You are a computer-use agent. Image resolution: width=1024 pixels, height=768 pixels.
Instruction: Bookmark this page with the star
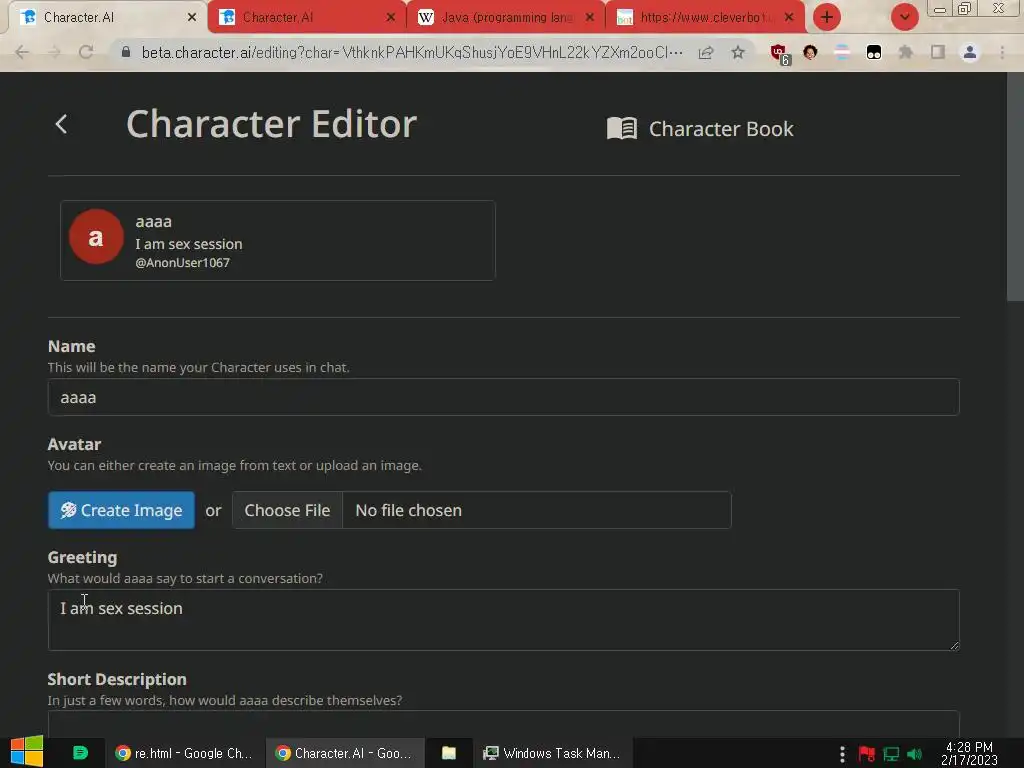click(x=738, y=52)
